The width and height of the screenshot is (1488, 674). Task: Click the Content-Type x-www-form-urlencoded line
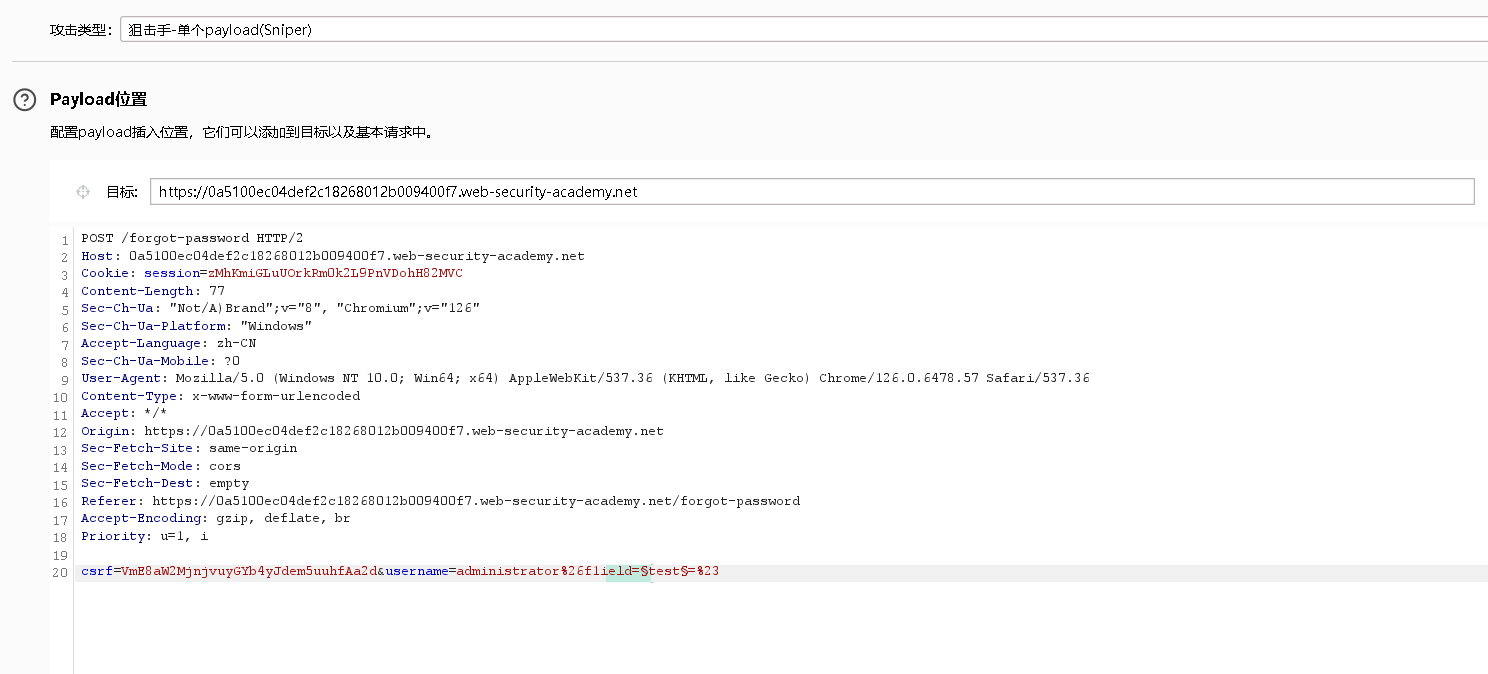coord(220,396)
